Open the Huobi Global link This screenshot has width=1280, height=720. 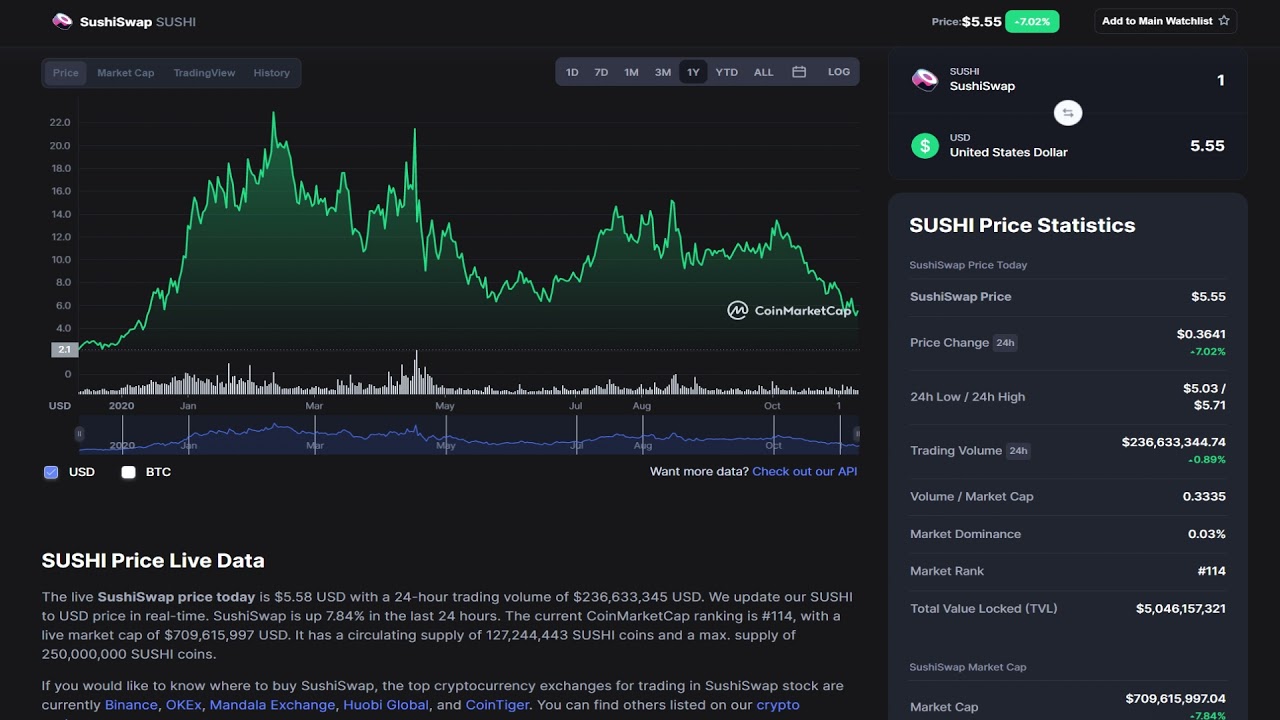coord(386,705)
